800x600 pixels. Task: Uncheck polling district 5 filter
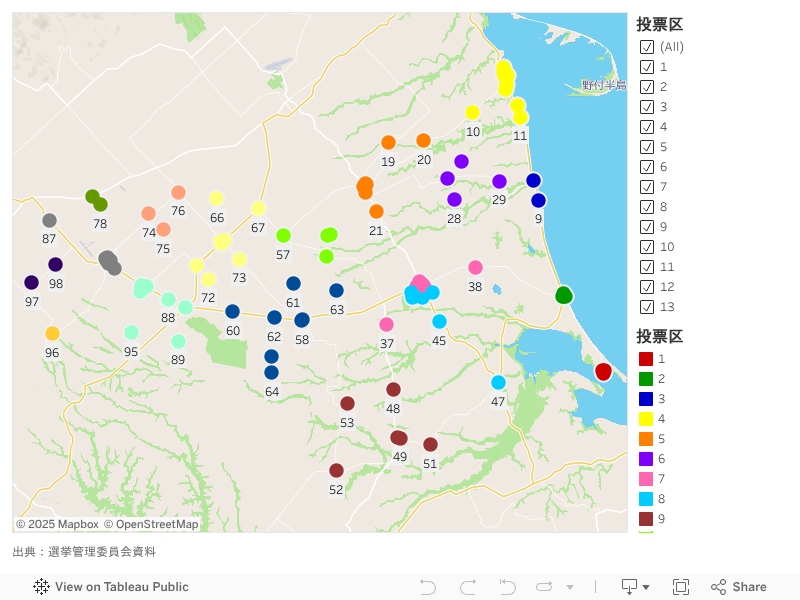point(647,147)
